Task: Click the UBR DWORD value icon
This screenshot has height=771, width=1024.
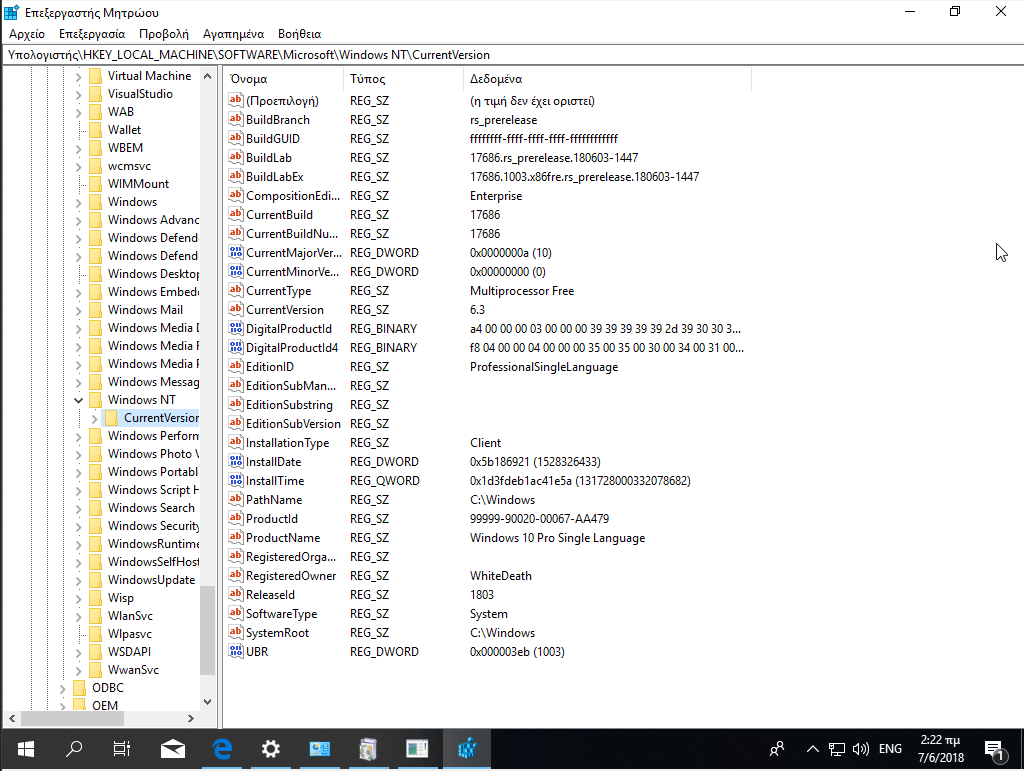Action: pos(236,652)
